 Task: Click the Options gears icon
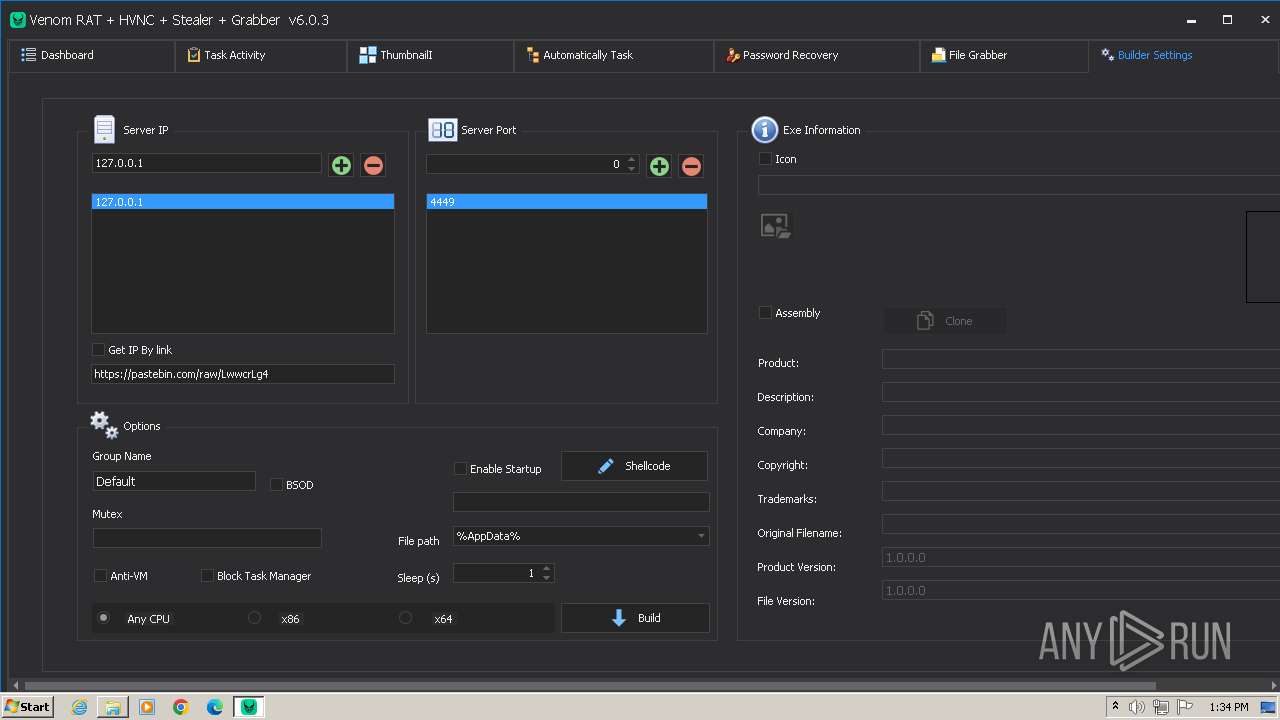coord(104,425)
